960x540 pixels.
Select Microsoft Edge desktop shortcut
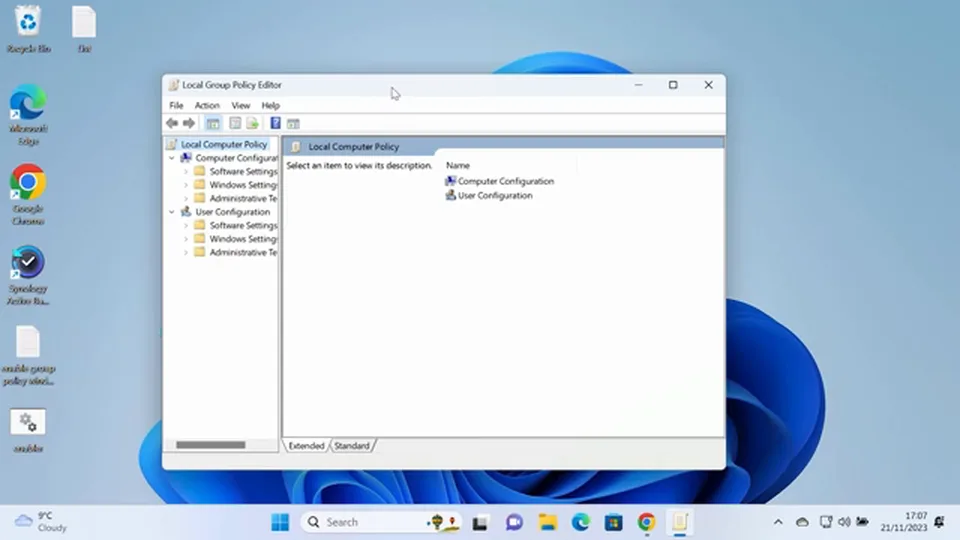pos(28,115)
